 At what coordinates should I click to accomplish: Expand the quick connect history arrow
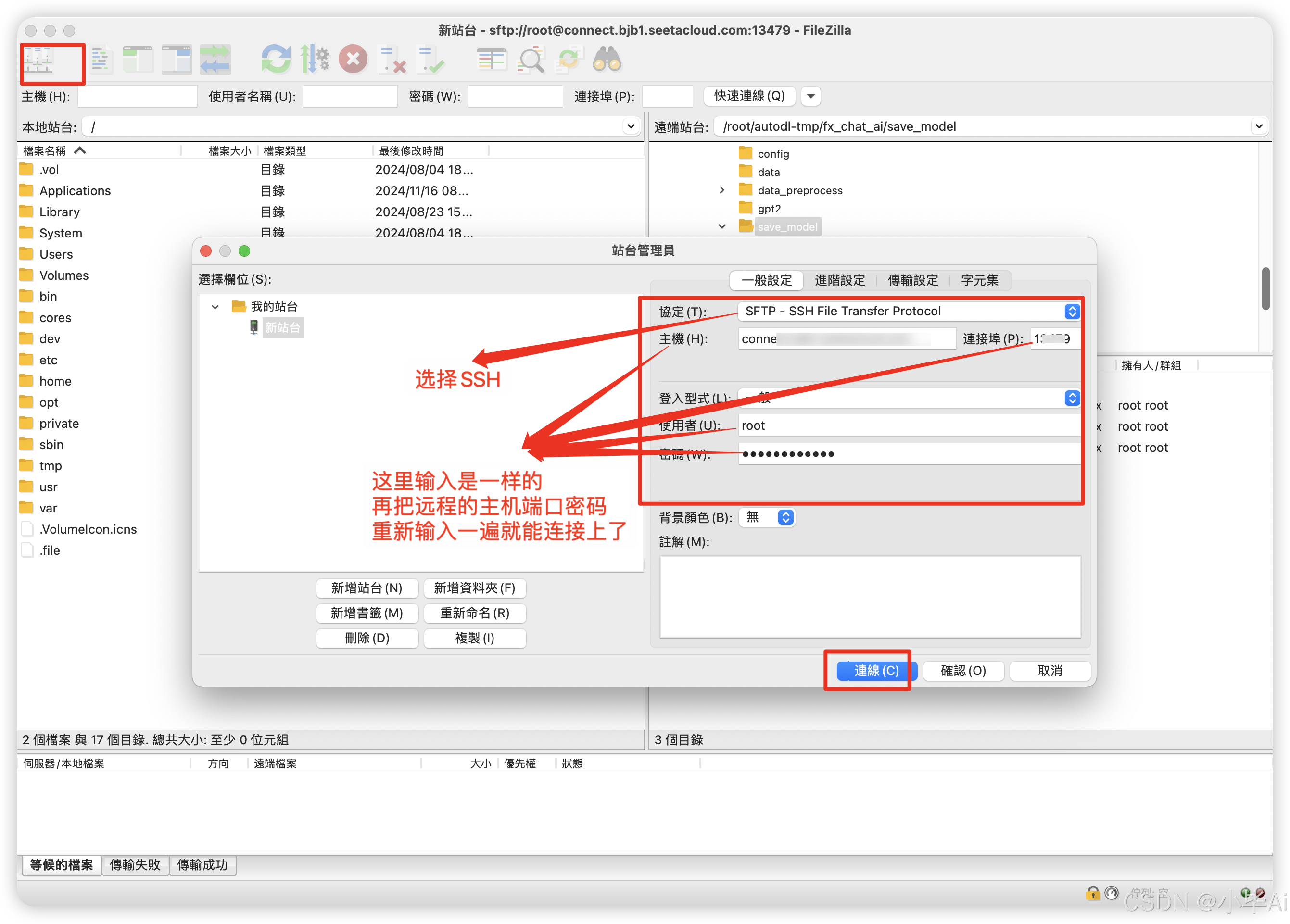(x=810, y=96)
